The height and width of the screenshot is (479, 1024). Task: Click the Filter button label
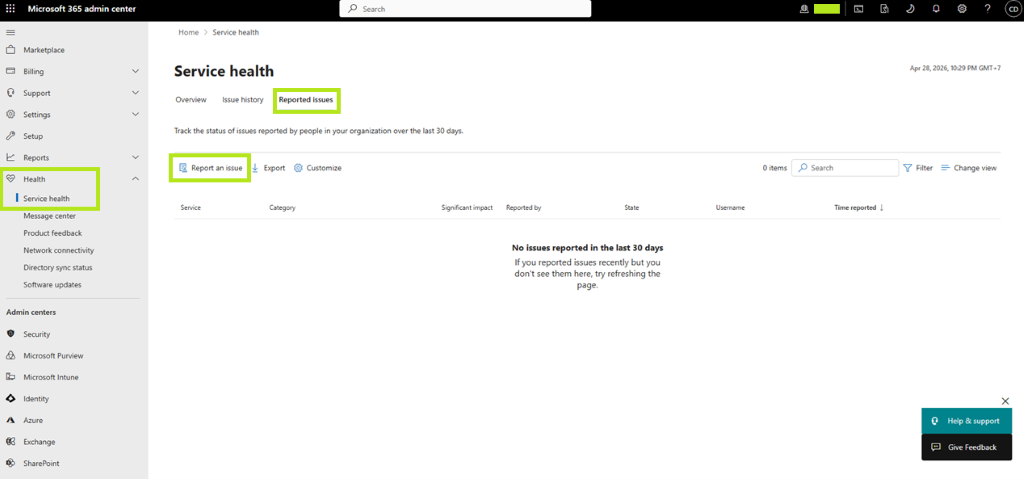coord(924,168)
